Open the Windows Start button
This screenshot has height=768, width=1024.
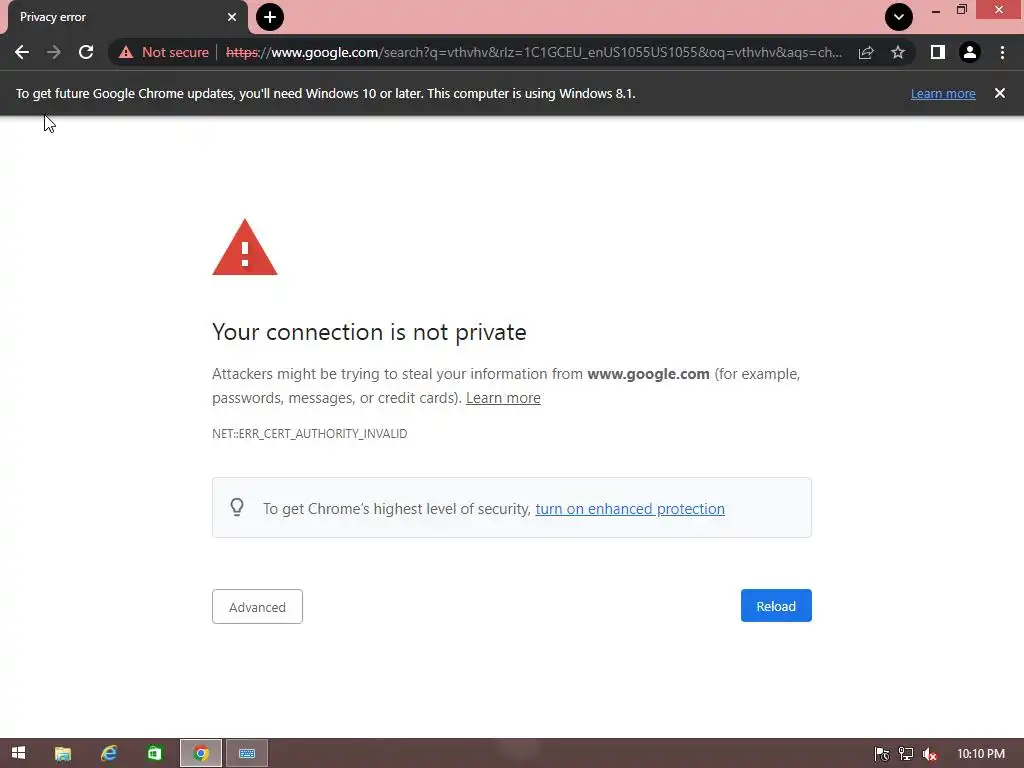18,753
